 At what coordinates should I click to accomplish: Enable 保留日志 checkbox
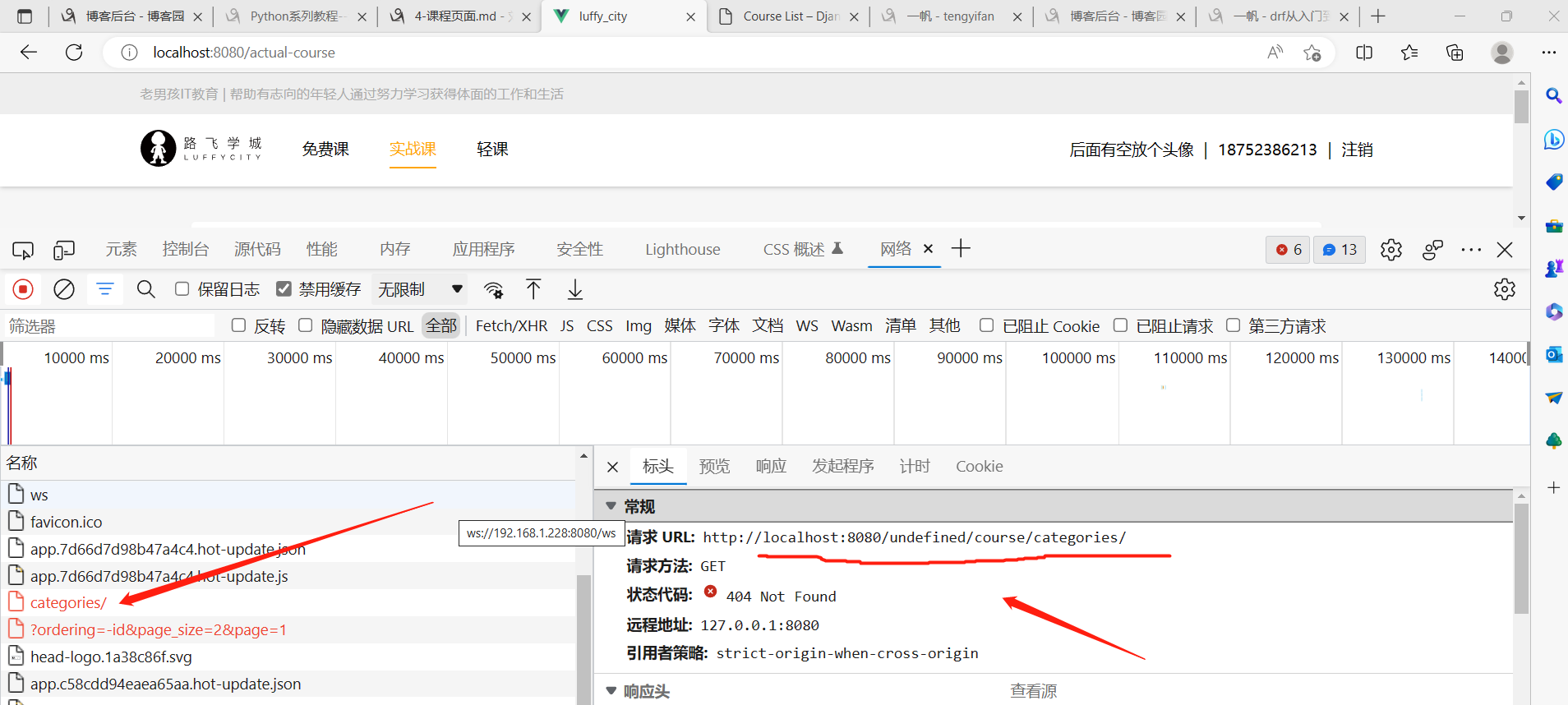(x=182, y=288)
